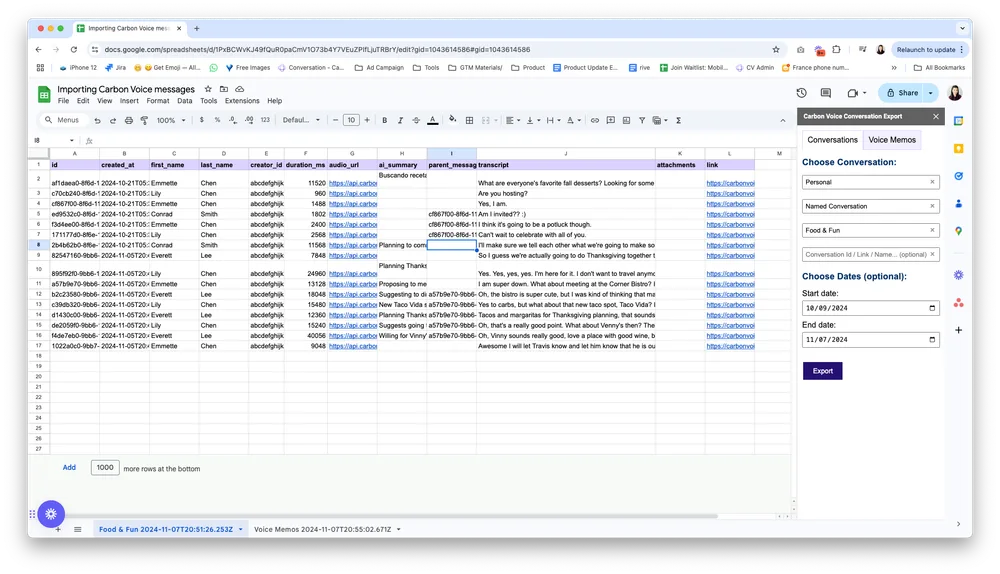
Task: Open Google Tasks in the side panel
Action: click(x=959, y=176)
